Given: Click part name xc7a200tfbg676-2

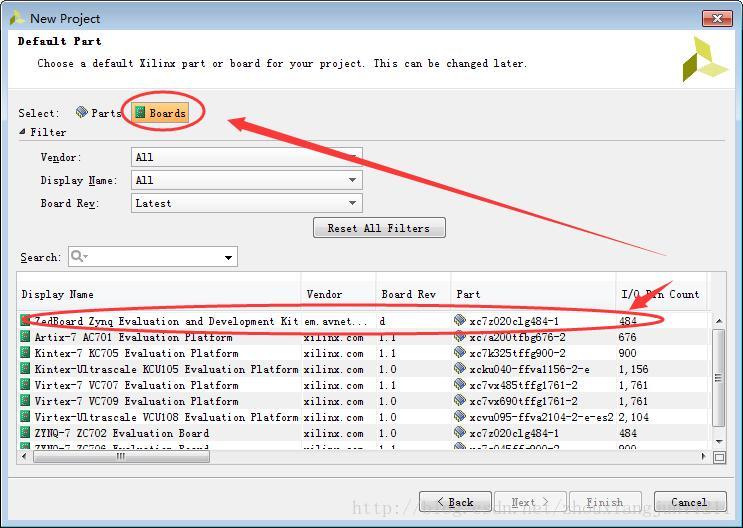Looking at the screenshot, I should (517, 337).
